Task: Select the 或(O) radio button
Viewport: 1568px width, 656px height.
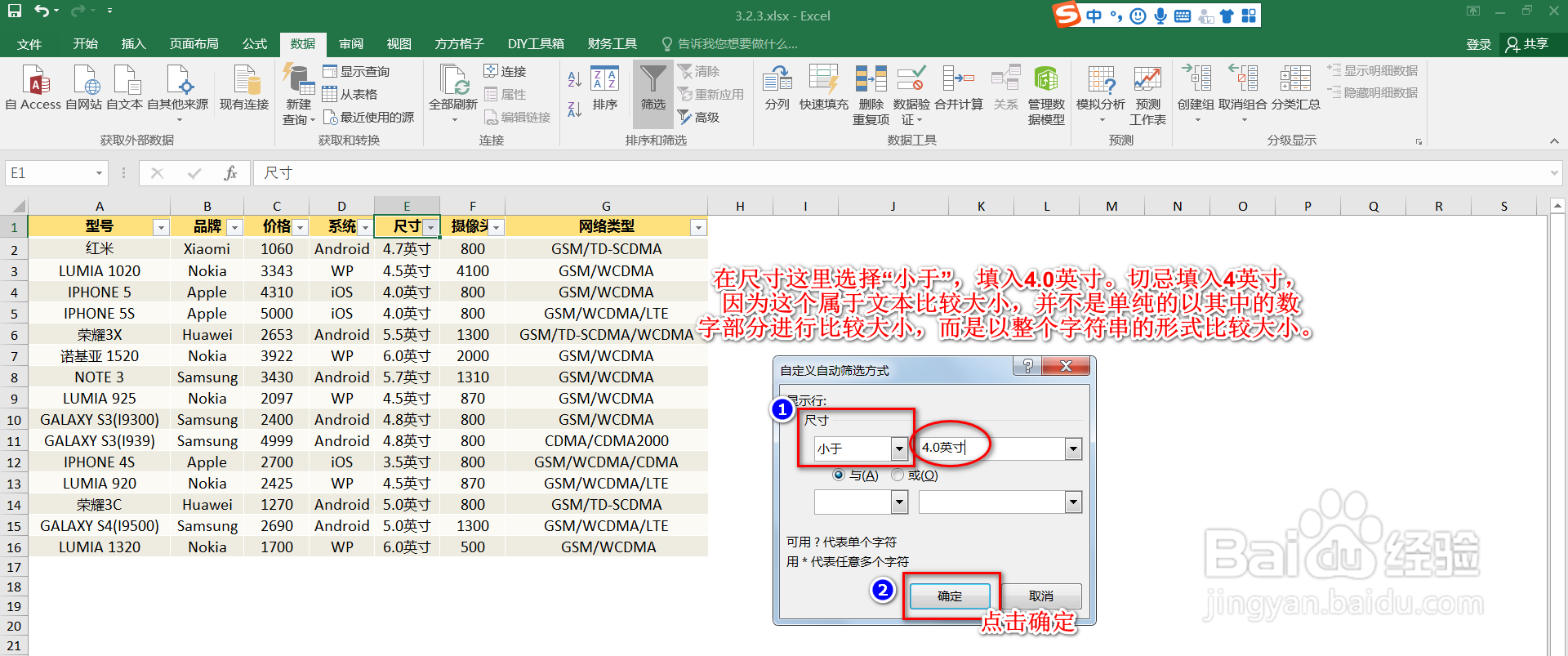Action: (x=898, y=475)
